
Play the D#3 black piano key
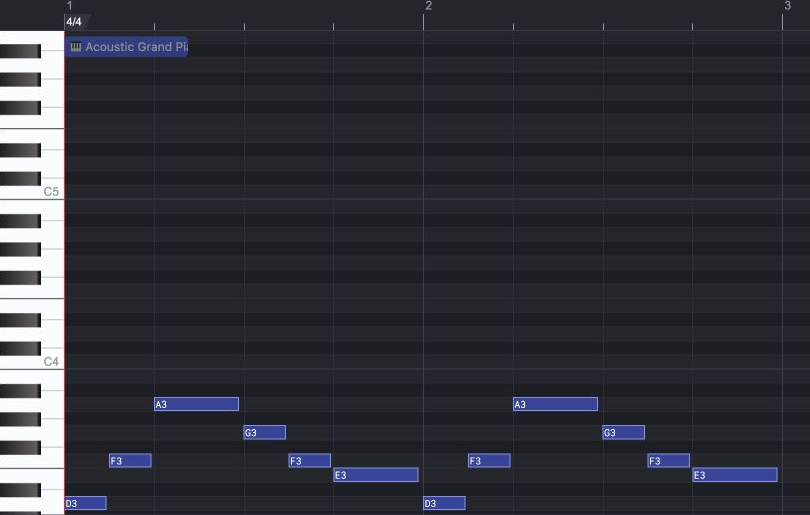coord(20,490)
